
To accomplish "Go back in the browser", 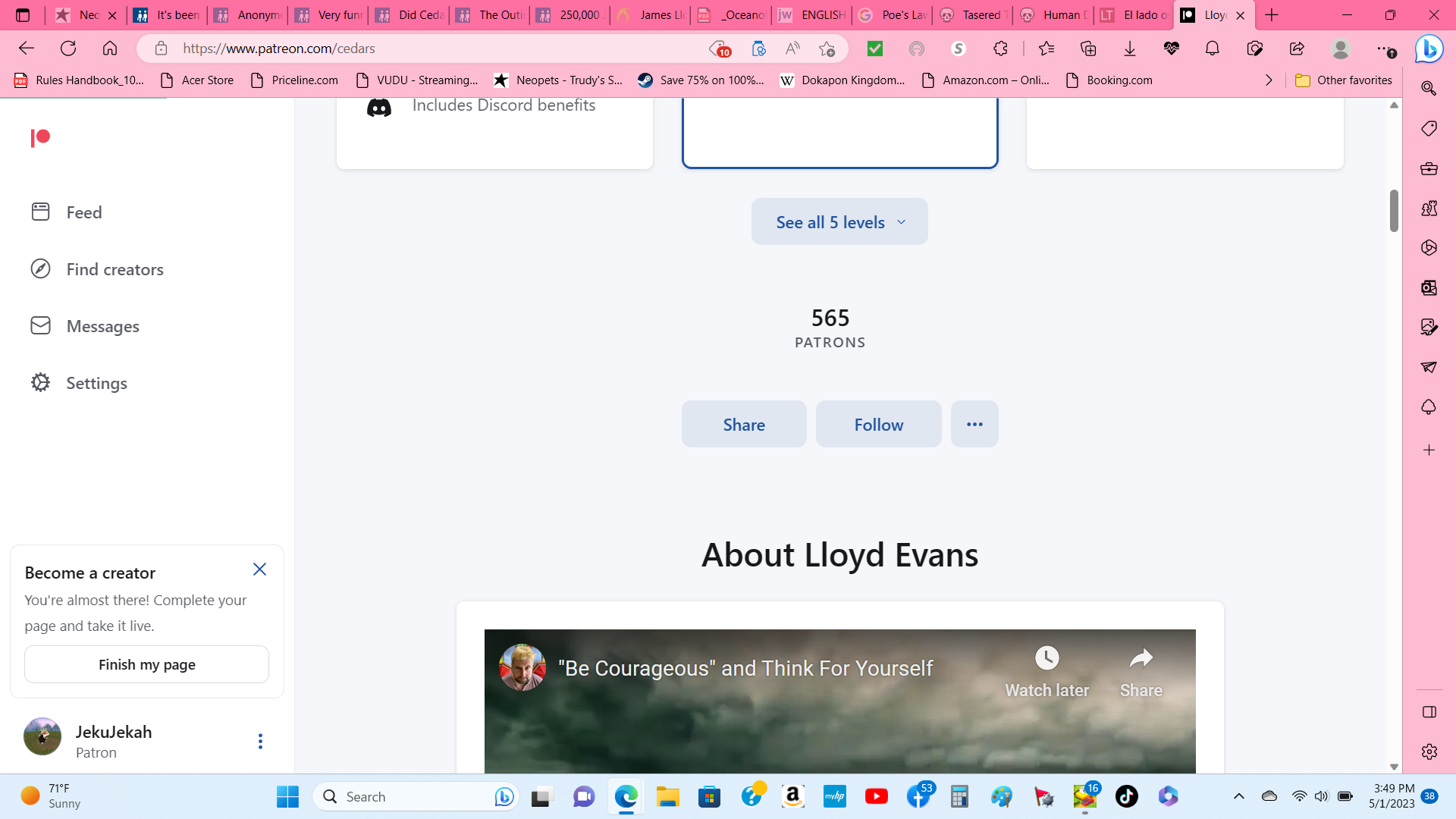I will (27, 49).
